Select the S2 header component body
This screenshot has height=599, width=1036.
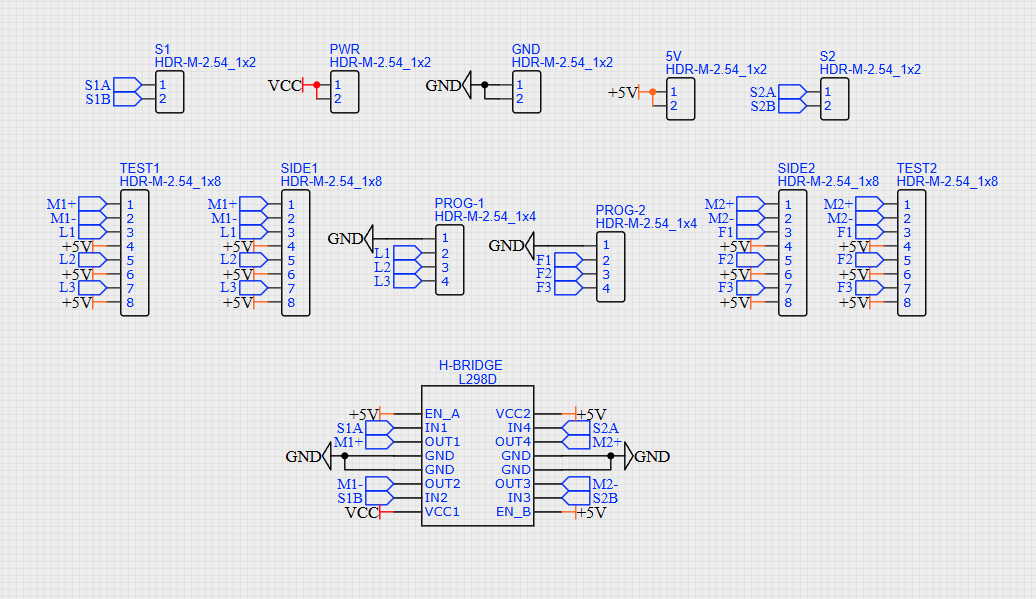tap(834, 99)
